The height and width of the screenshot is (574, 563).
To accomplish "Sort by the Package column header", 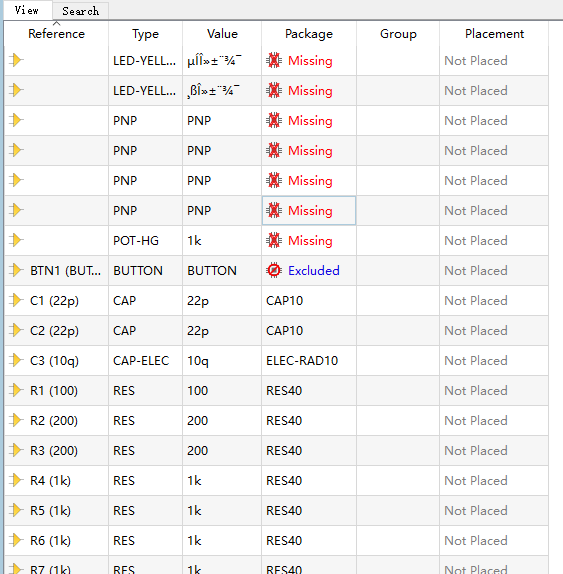I will [x=309, y=34].
